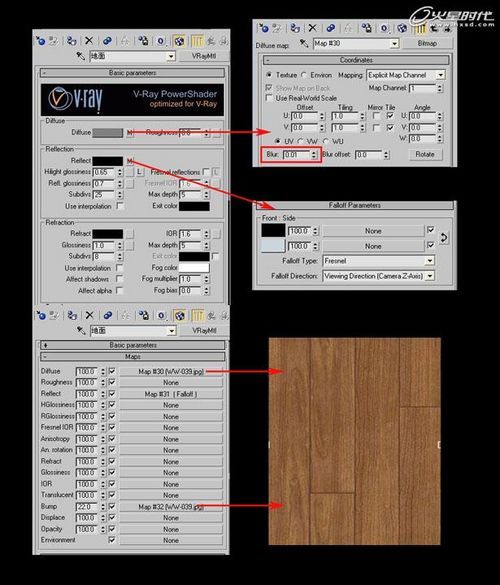
Task: Toggle the Use Real-World Scale checkbox
Action: (269, 98)
